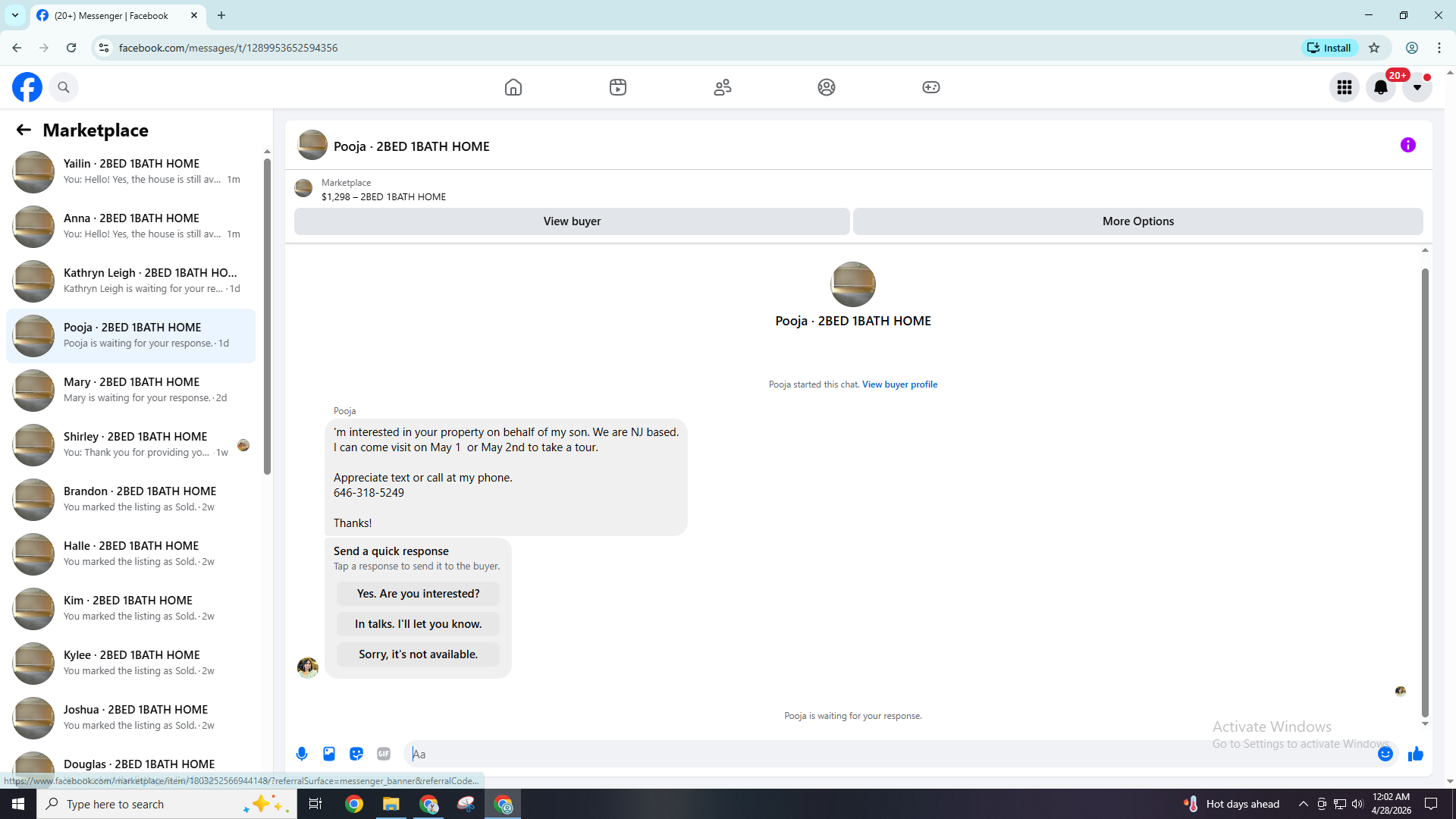
Task: Click the taskbar search box
Action: tap(165, 804)
